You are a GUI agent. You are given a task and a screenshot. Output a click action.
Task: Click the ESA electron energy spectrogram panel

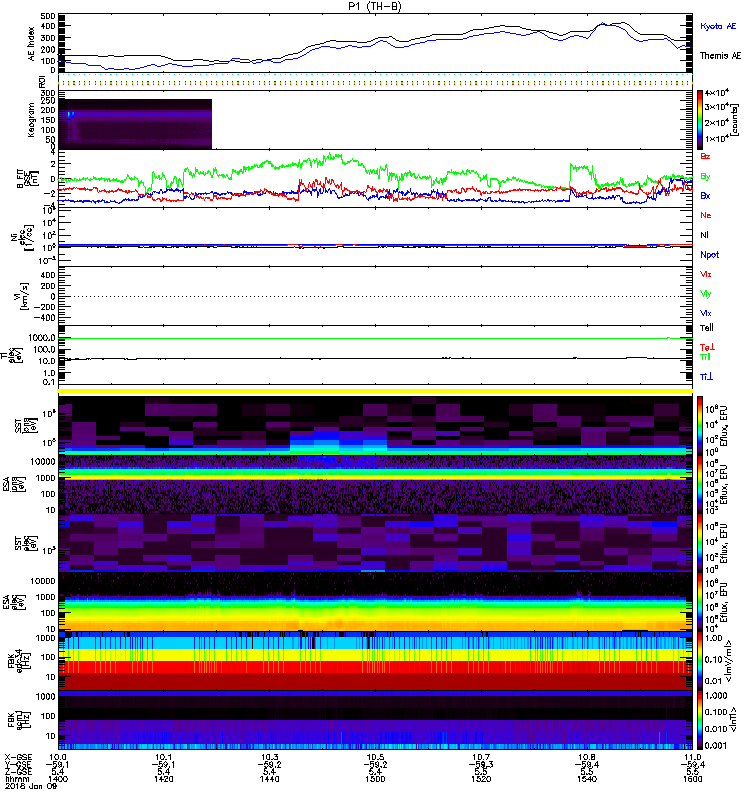pos(375,602)
